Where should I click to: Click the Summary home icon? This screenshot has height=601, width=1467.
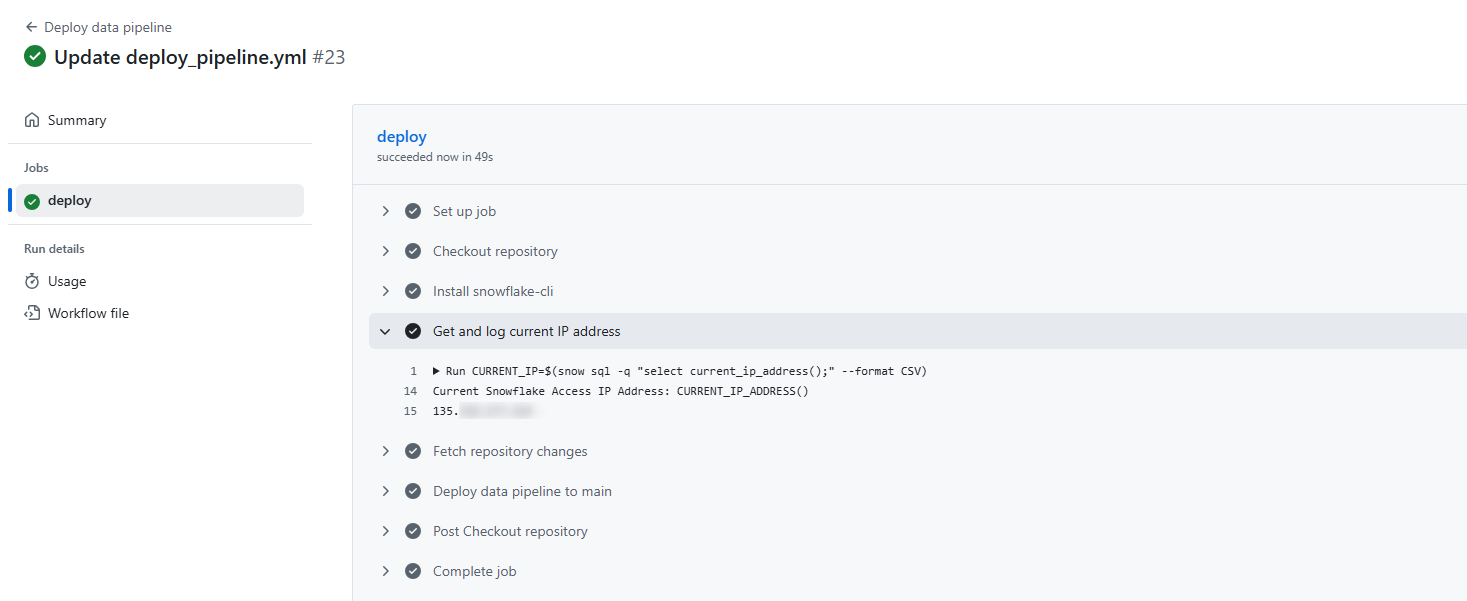tap(32, 120)
